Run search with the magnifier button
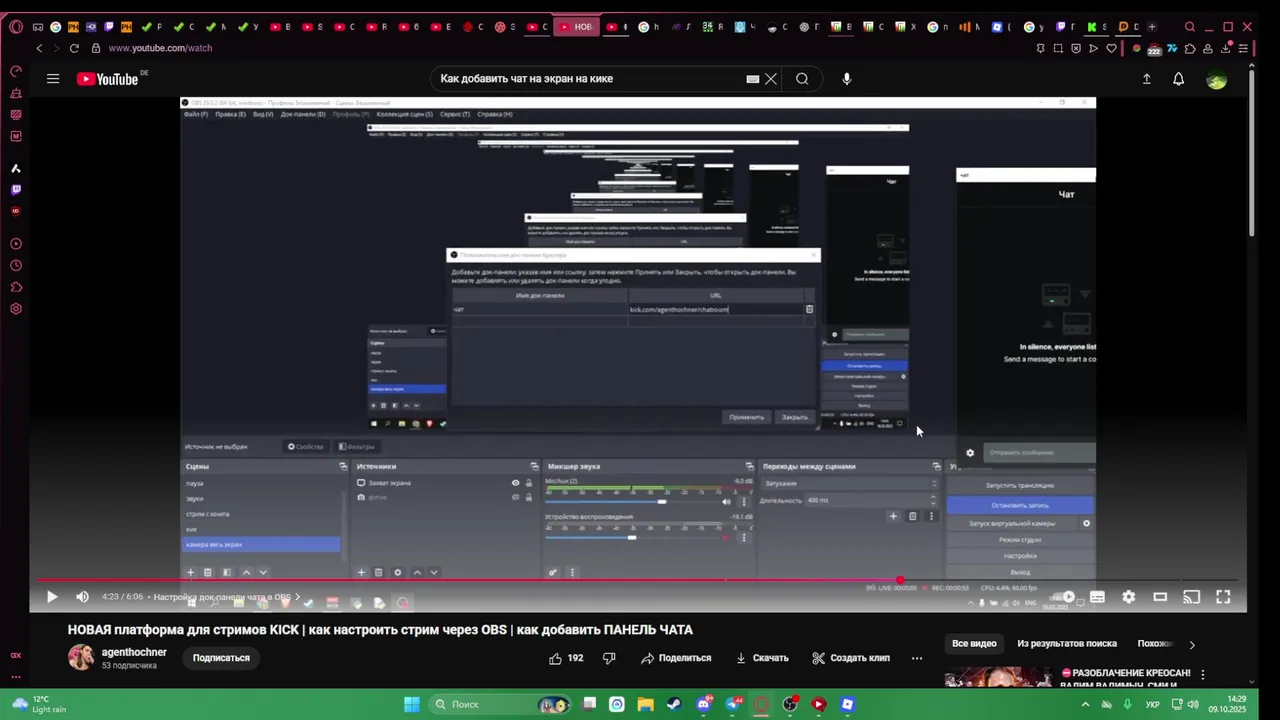 pyautogui.click(x=802, y=79)
